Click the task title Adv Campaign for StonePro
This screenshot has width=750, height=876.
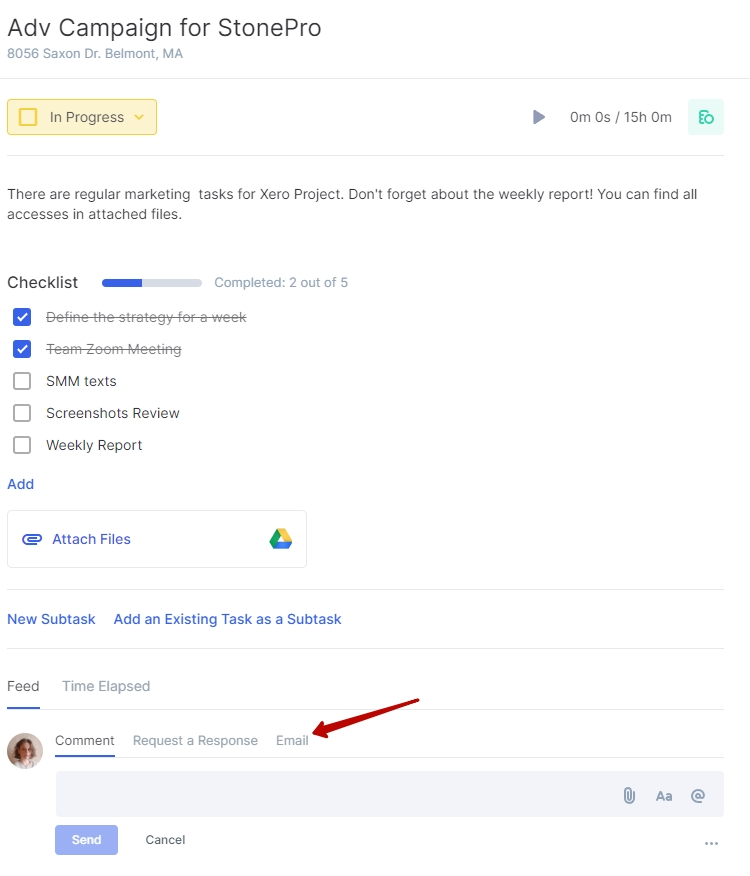(x=164, y=28)
